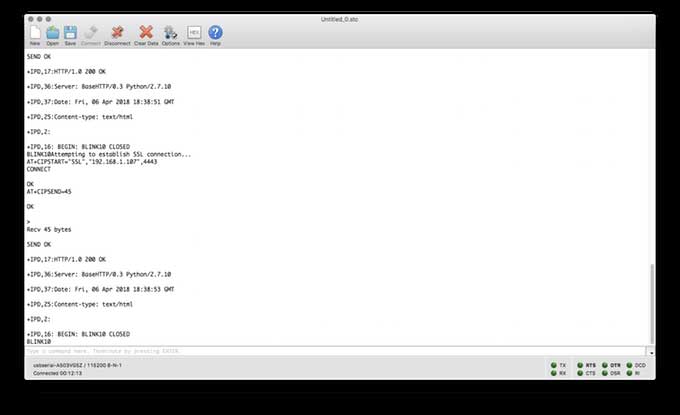Type a command input field click

330,351
